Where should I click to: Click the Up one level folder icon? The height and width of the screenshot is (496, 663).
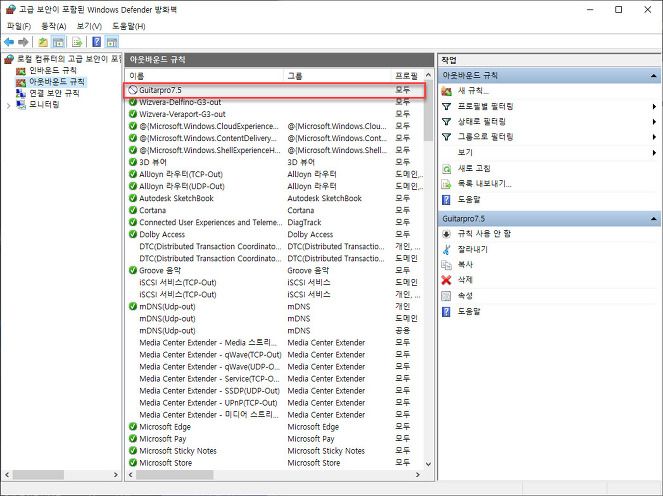(x=43, y=42)
